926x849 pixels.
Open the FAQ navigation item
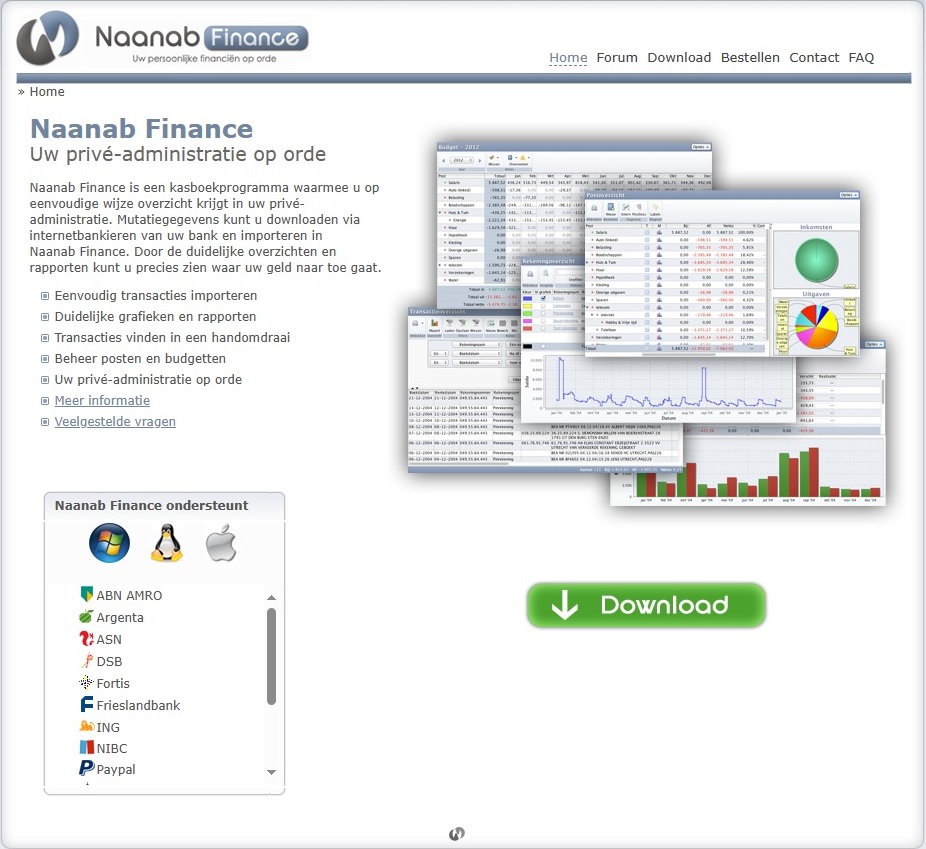coord(861,58)
